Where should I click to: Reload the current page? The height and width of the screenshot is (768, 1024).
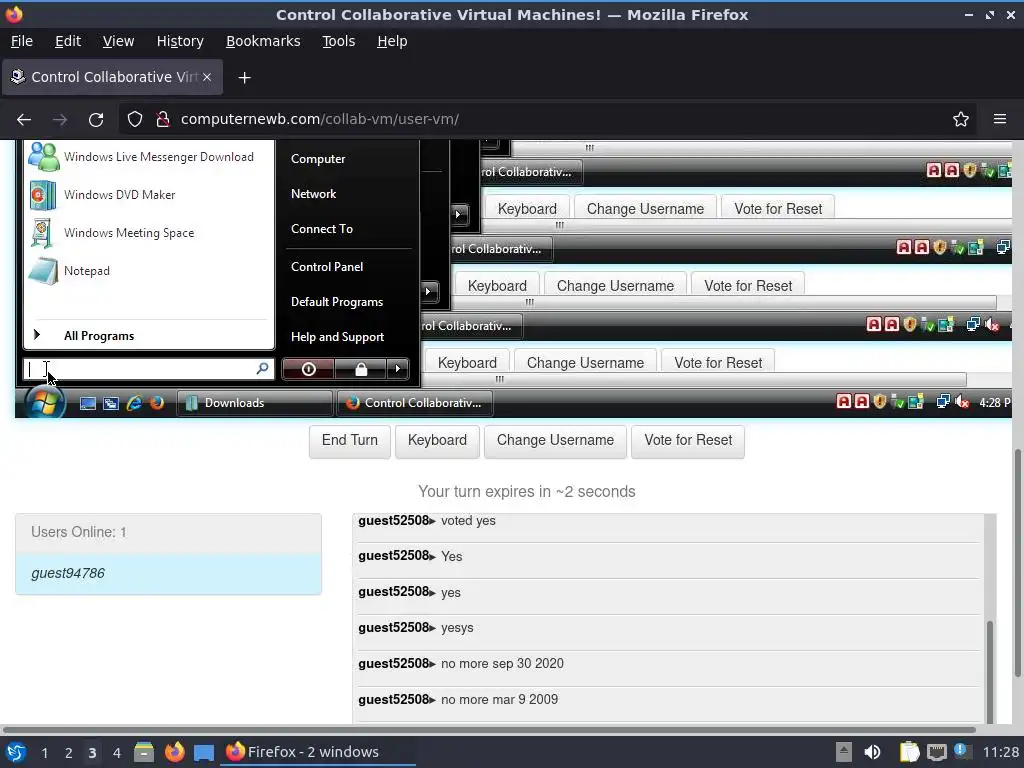click(x=96, y=120)
